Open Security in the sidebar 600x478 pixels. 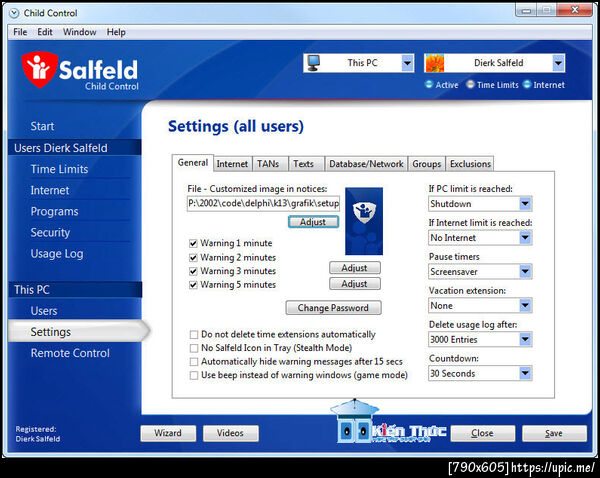50,233
